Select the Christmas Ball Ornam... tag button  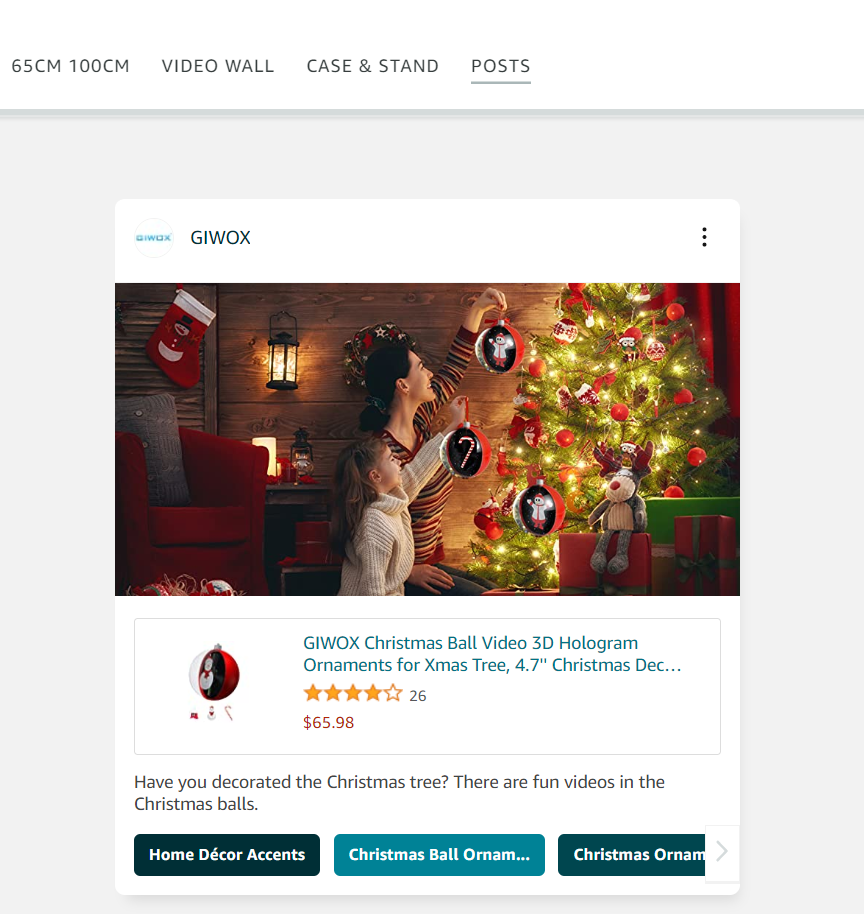(x=439, y=855)
